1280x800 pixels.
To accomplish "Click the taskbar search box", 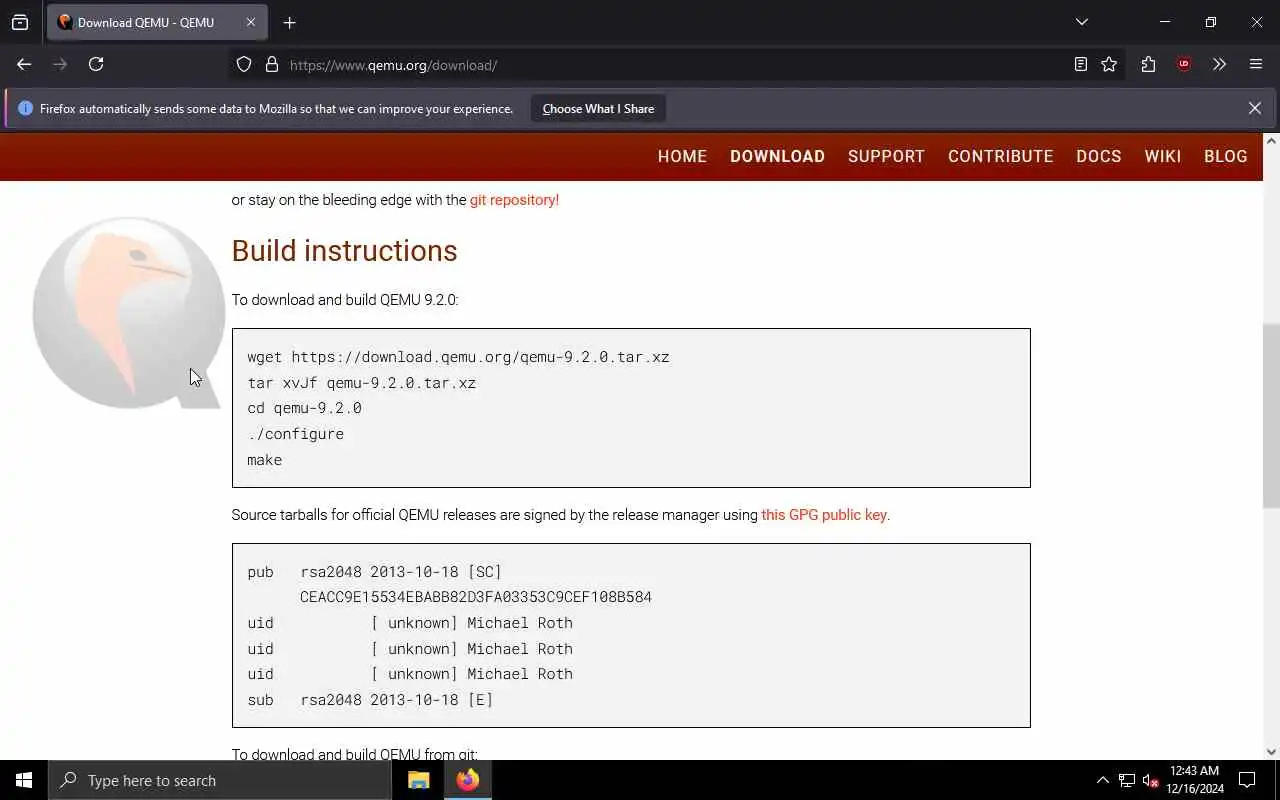I will pyautogui.click(x=220, y=780).
